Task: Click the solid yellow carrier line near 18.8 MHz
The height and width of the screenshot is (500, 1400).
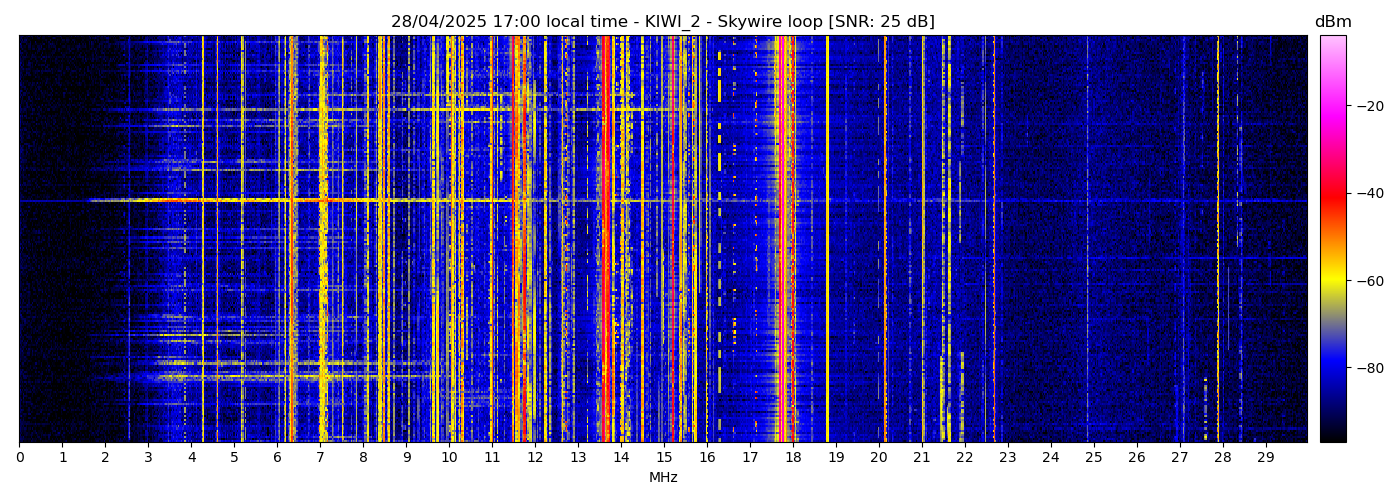Action: (827, 240)
